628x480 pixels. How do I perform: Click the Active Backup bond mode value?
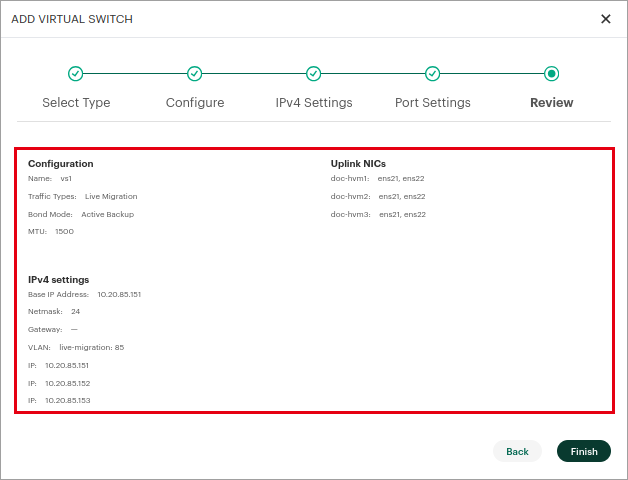[x=107, y=214]
